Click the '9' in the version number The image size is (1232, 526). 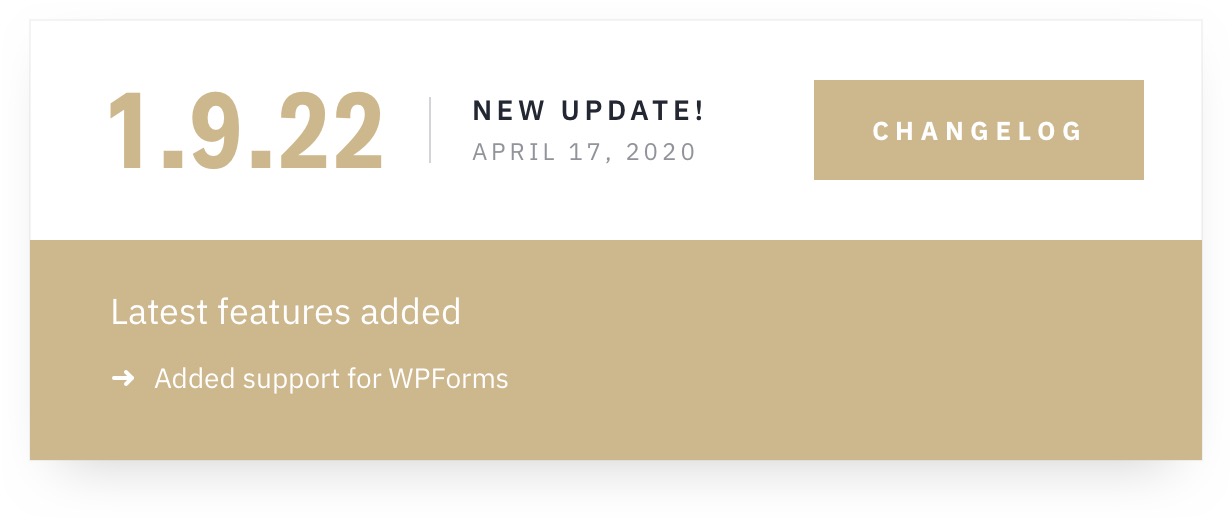[x=212, y=132]
